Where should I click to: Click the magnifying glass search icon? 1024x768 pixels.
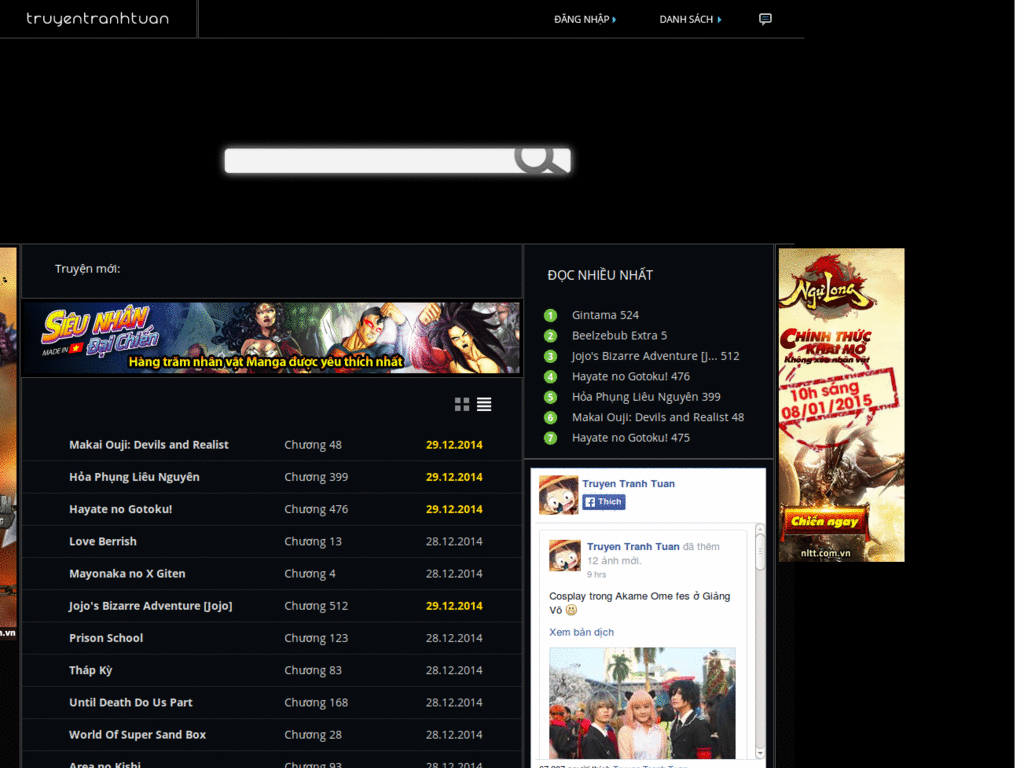pyautogui.click(x=540, y=158)
